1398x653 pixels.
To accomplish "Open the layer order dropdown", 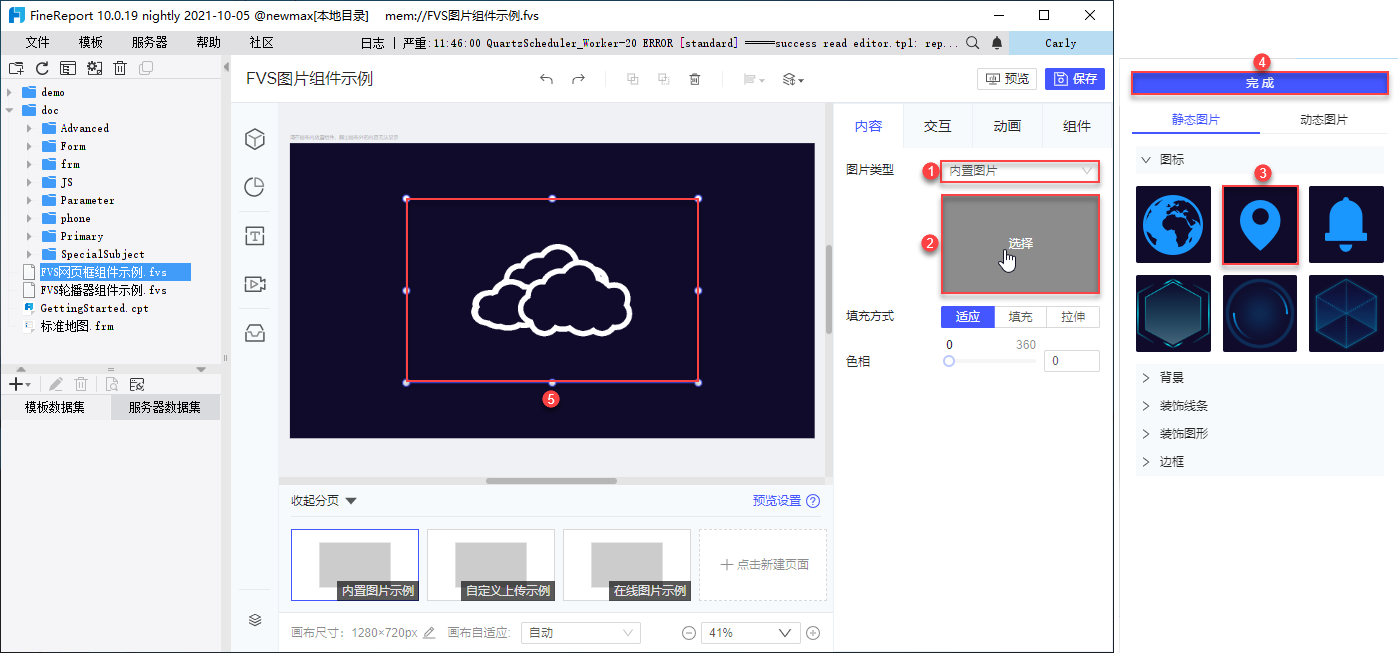I will pyautogui.click(x=793, y=79).
